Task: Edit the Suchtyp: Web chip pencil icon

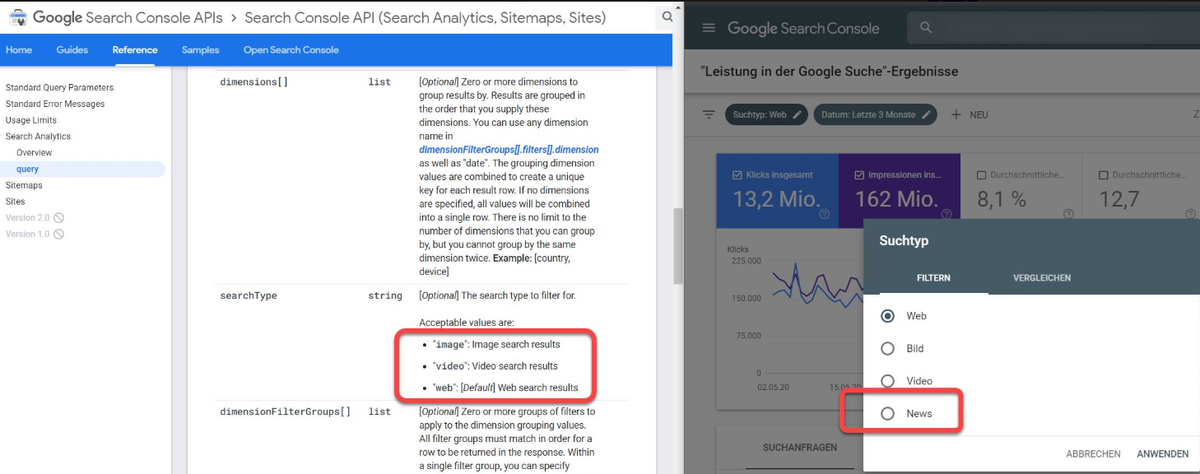Action: coord(797,115)
